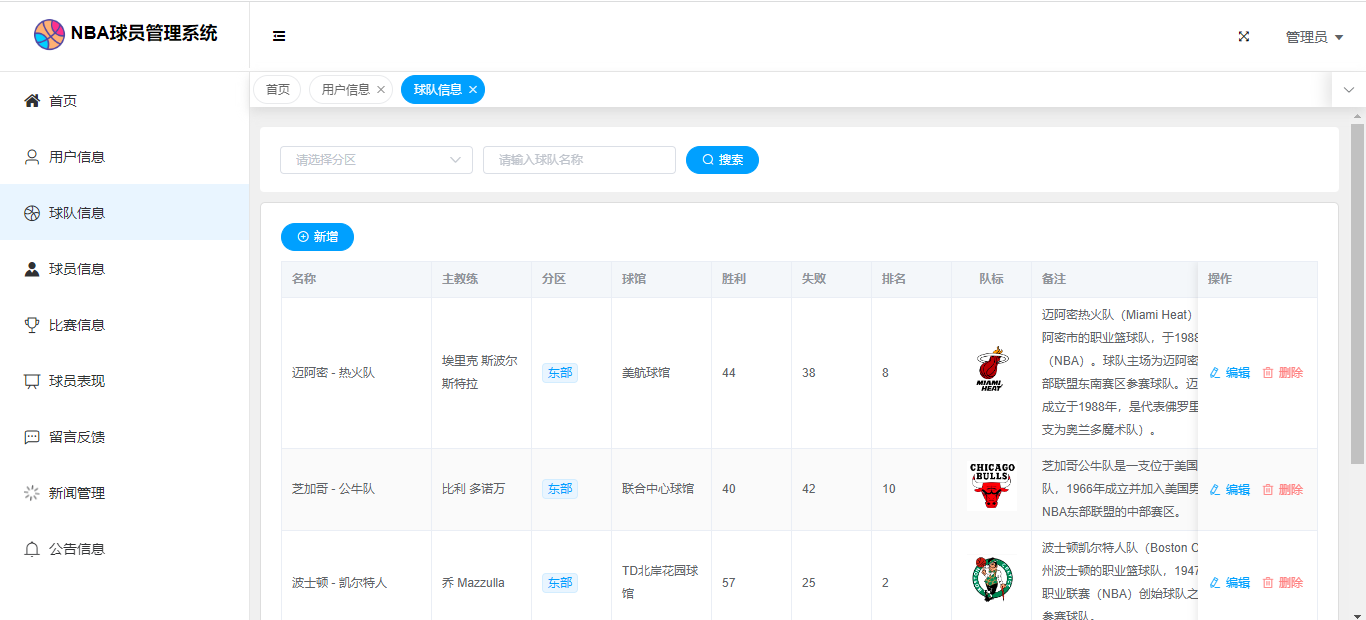Close the 用户信息 tab
Viewport: 1366px width, 620px height.
[x=381, y=90]
